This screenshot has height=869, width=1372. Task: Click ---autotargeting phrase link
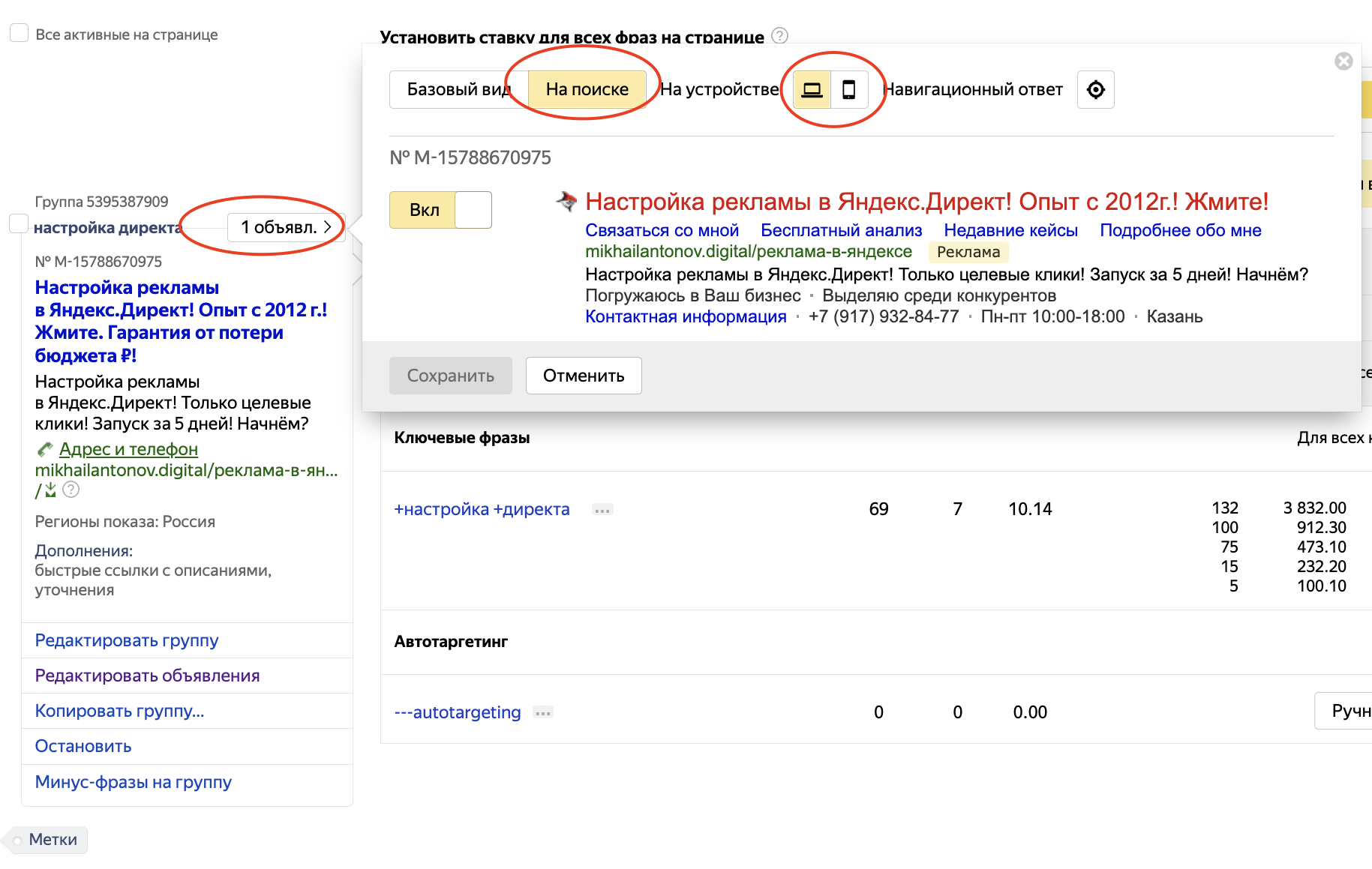(x=458, y=712)
